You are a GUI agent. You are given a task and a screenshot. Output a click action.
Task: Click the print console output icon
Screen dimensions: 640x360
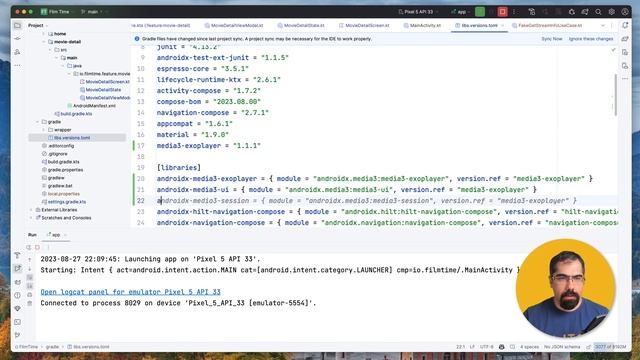click(x=30, y=295)
